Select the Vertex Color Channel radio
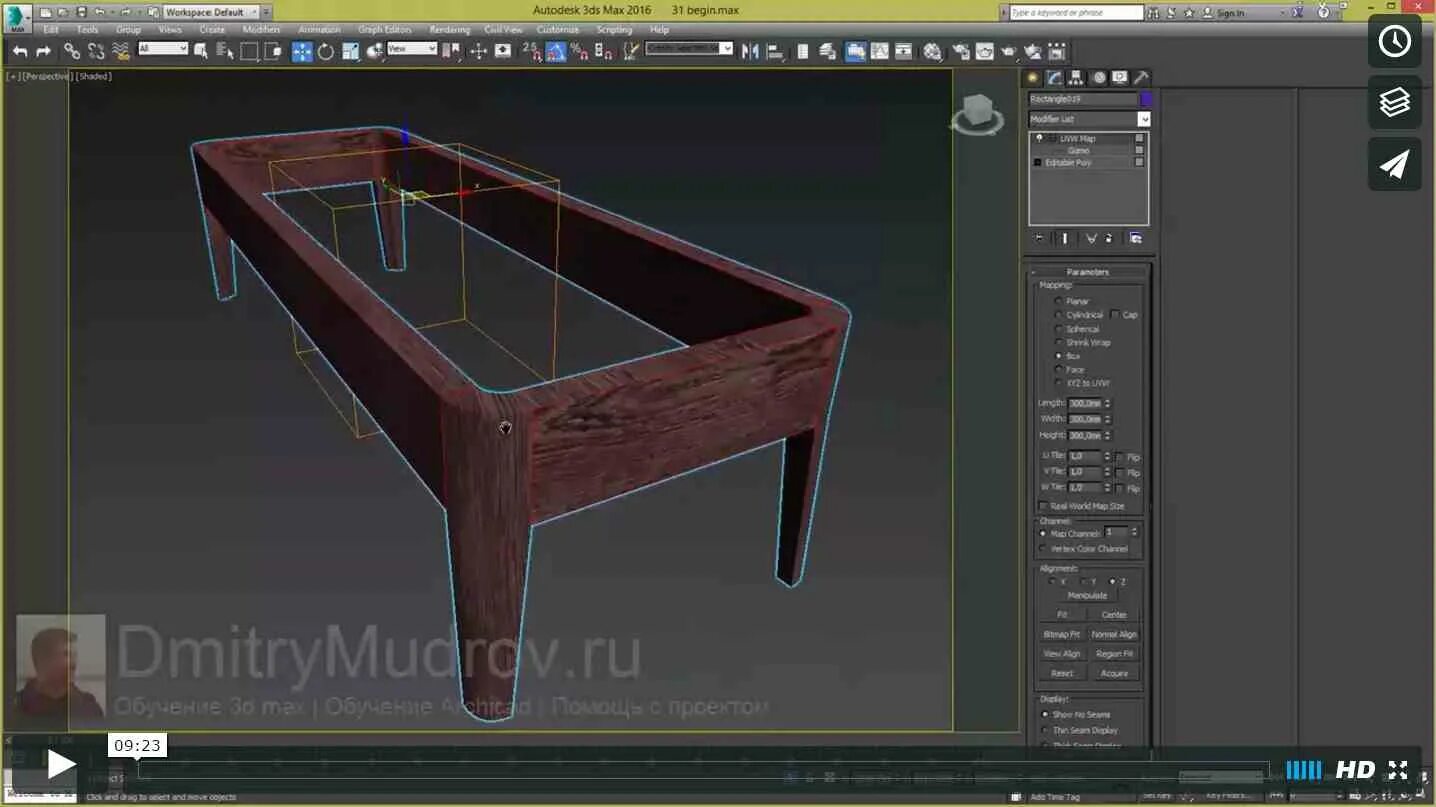This screenshot has width=1436, height=807. (x=1044, y=549)
